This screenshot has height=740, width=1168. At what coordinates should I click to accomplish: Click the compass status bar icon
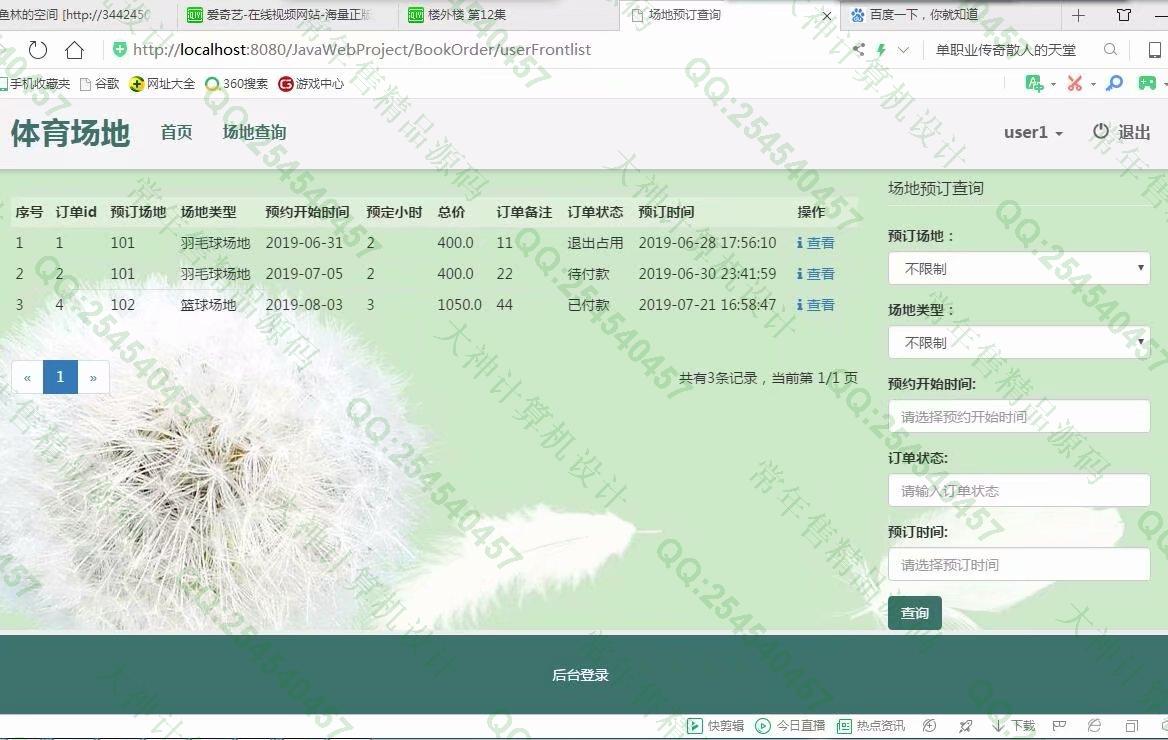tap(929, 726)
